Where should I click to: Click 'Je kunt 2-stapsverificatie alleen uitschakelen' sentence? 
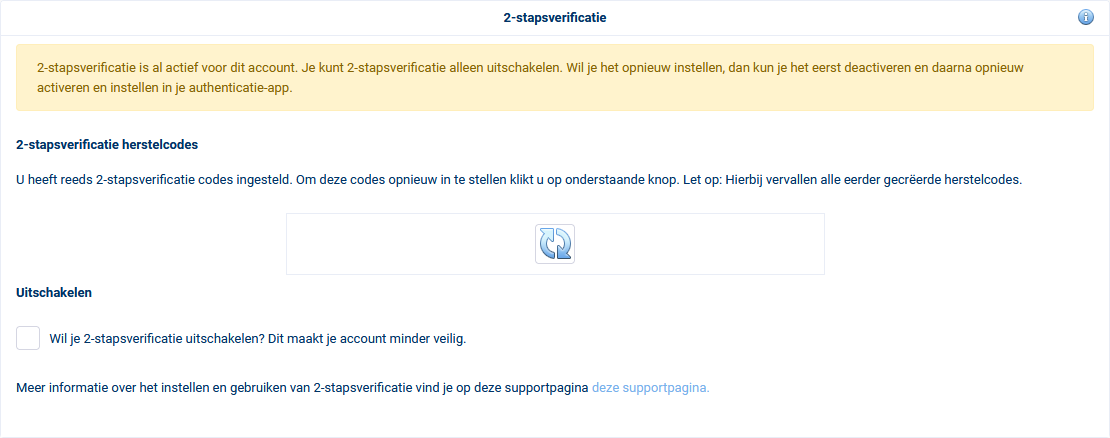click(x=400, y=69)
